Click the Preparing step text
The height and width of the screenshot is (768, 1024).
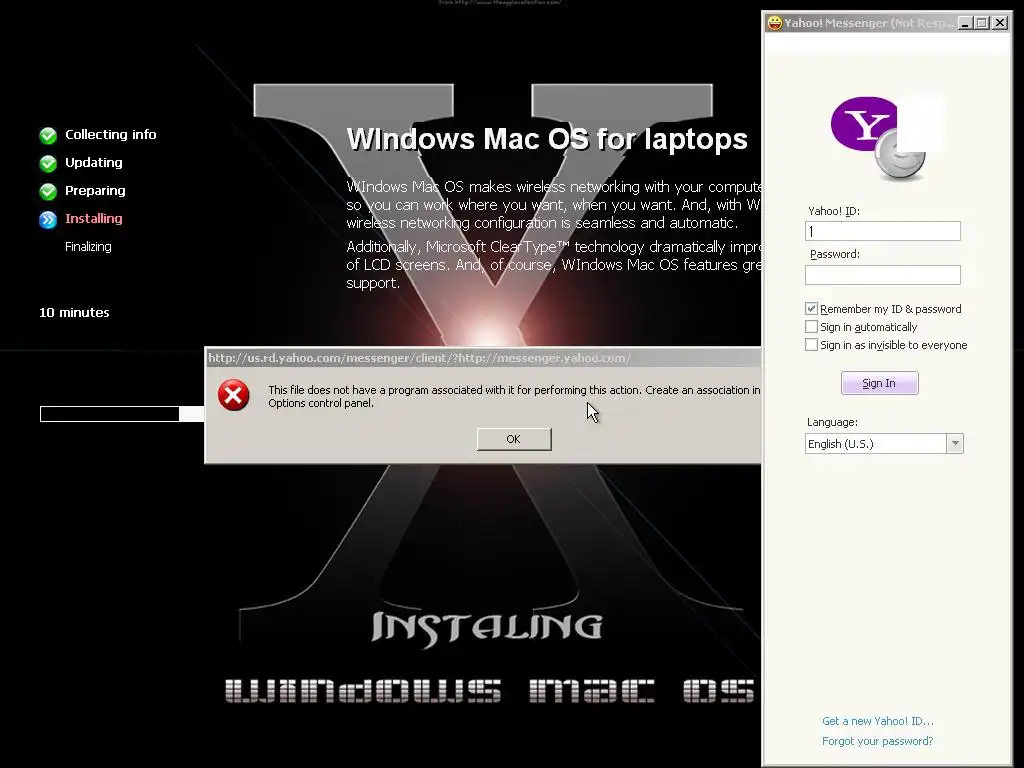(x=95, y=191)
